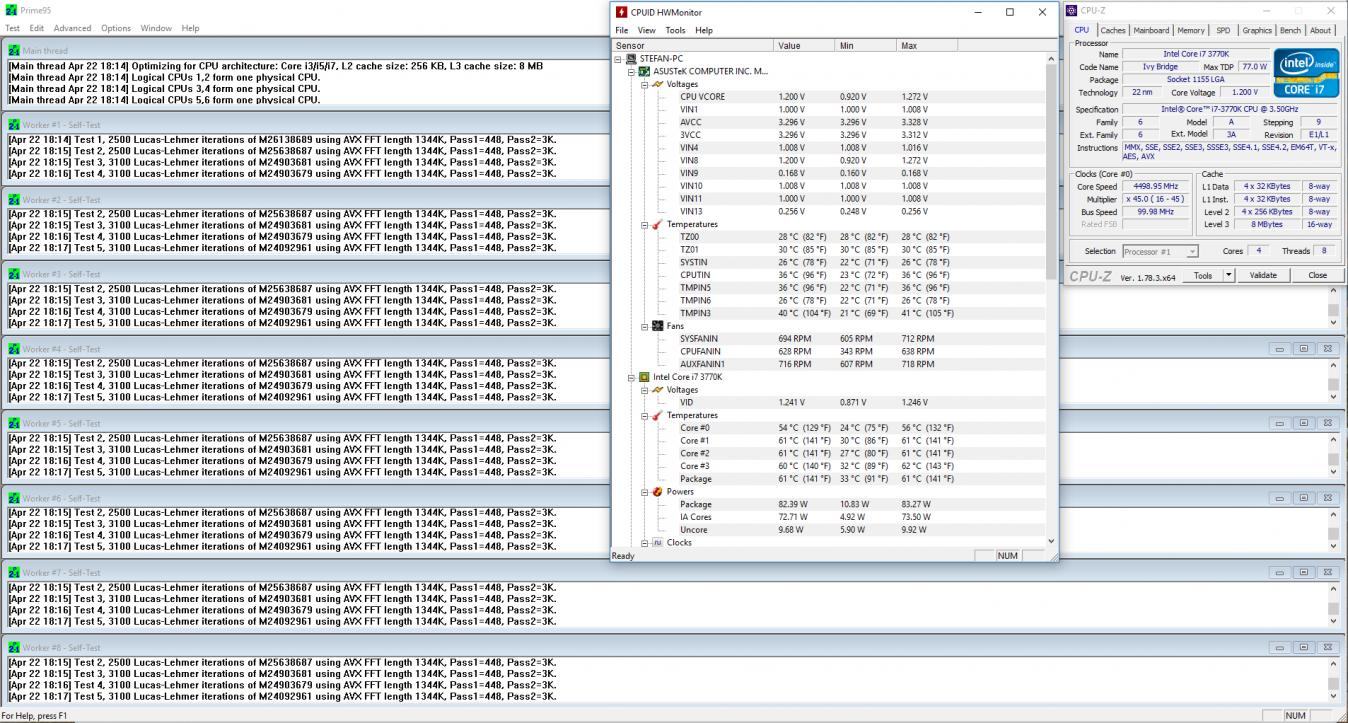This screenshot has height=723, width=1348.
Task: Click the Max column header in HWMonitor
Action: 927,45
